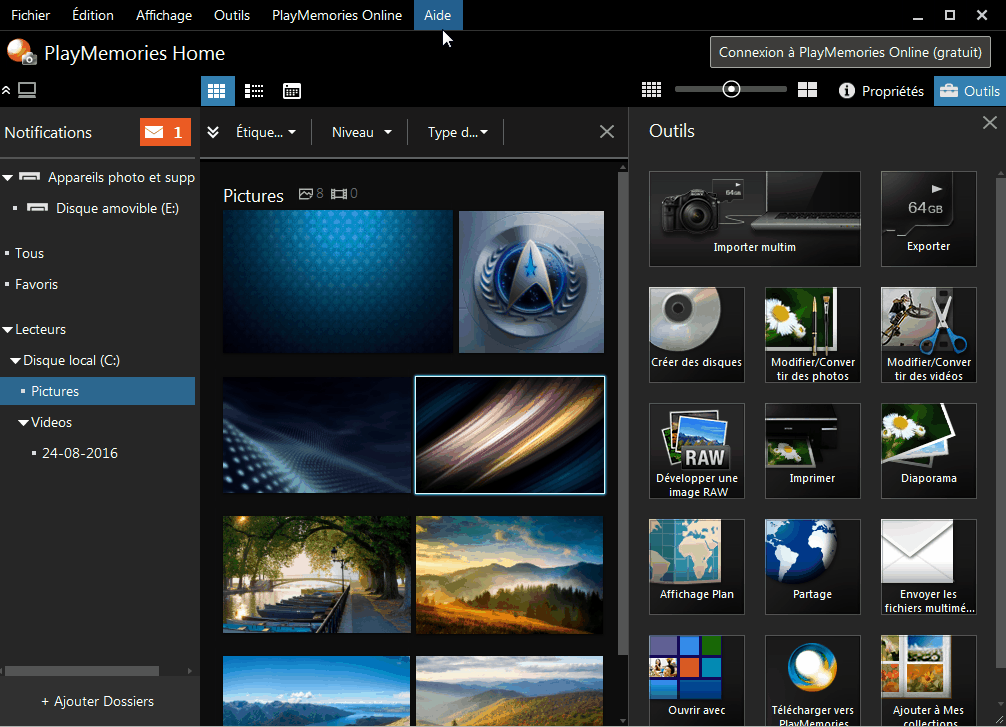
Task: Launch Créer des disques tool
Action: pyautogui.click(x=697, y=335)
